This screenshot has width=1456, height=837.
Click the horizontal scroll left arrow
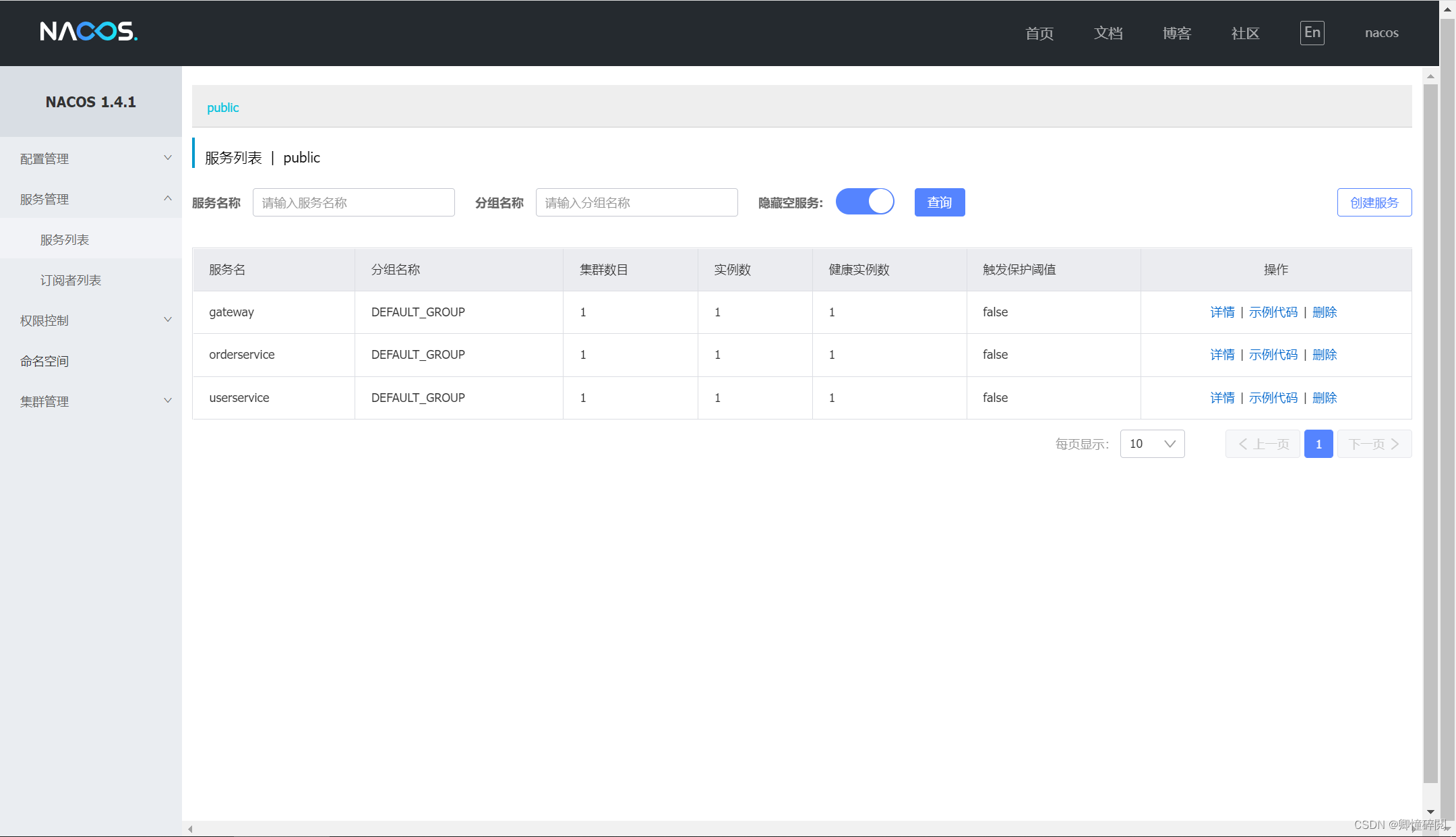(190, 829)
